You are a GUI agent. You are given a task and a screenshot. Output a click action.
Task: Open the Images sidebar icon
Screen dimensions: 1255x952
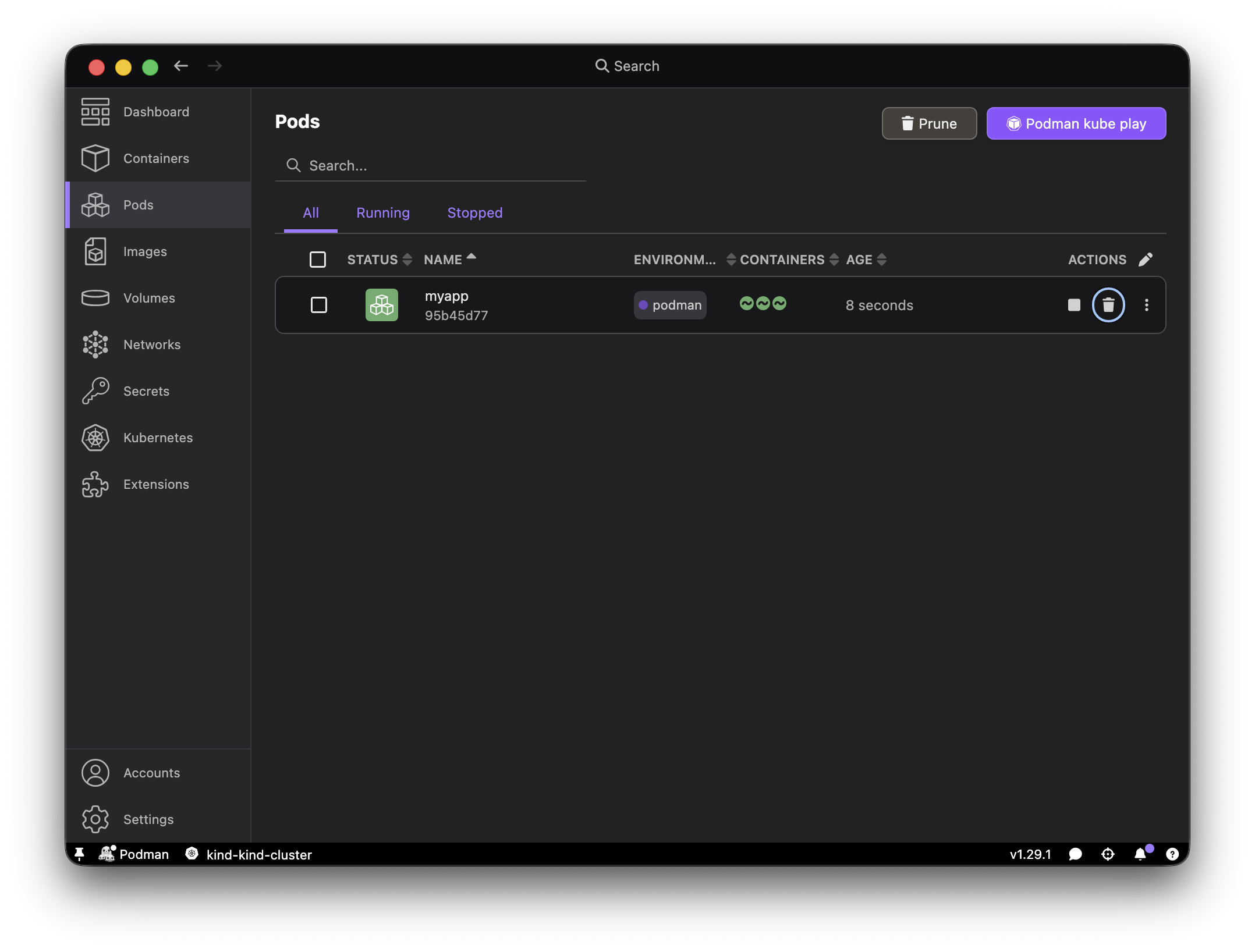point(95,251)
